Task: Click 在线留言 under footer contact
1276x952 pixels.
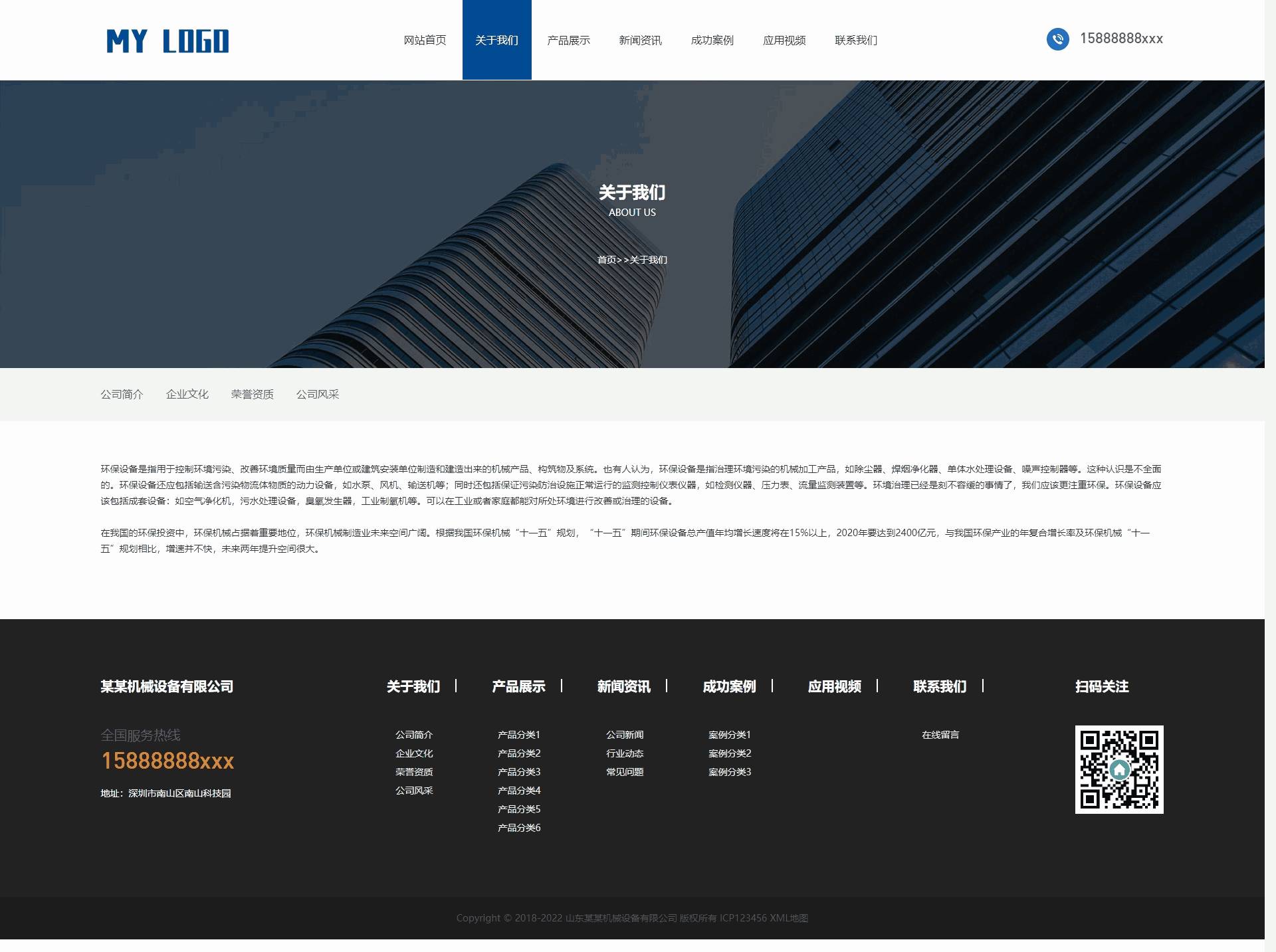Action: click(940, 735)
